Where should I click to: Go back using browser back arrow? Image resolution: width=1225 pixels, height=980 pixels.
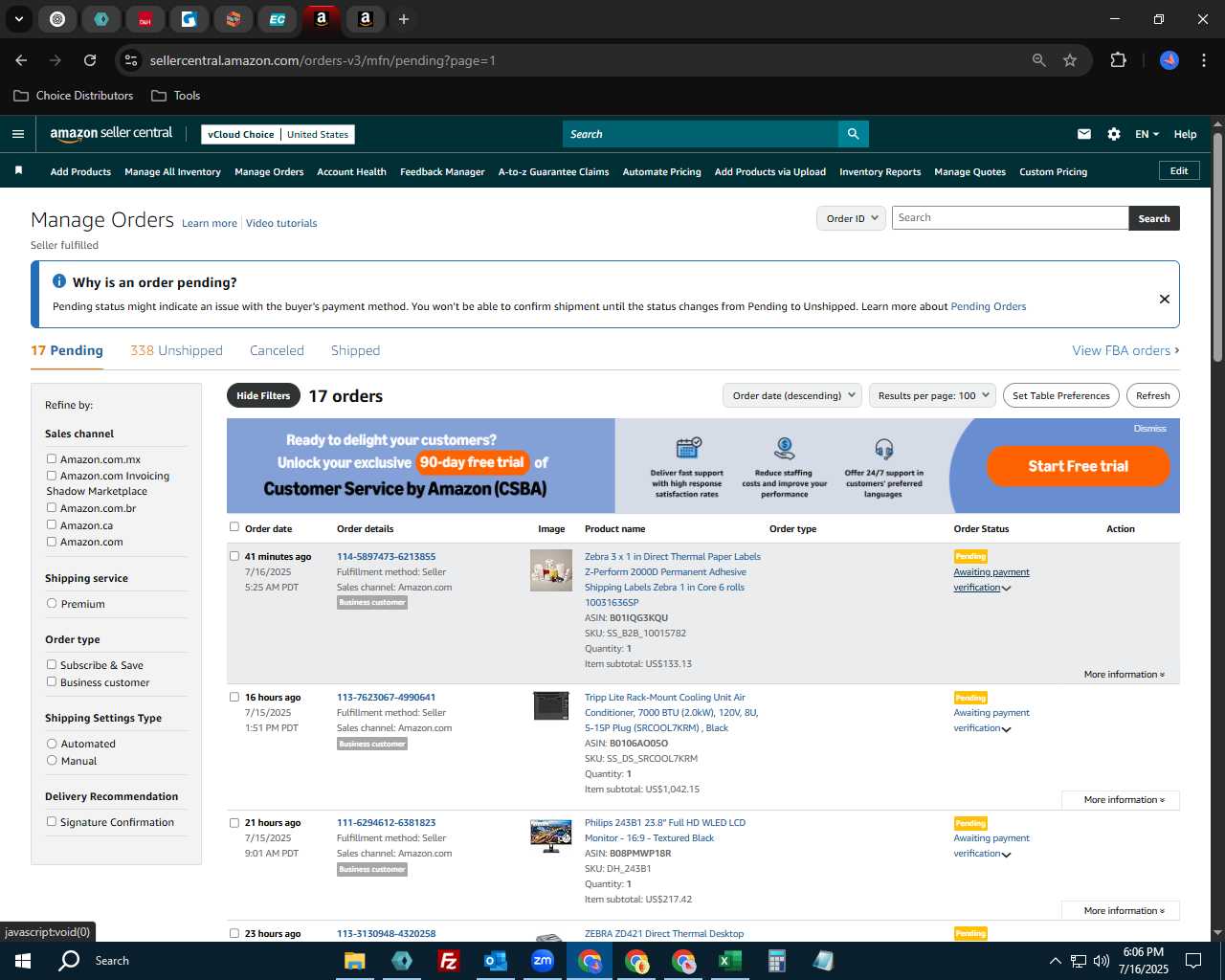[x=21, y=60]
